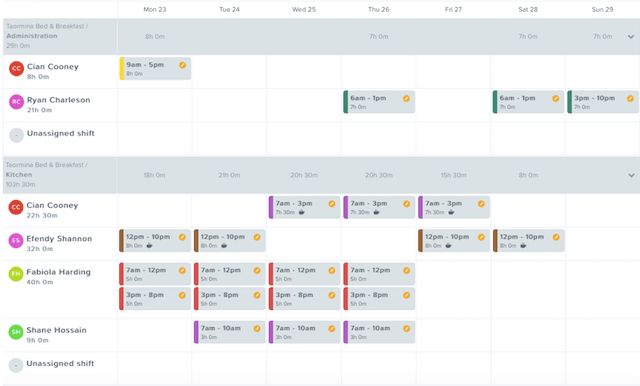Click the break cup icon on Cian Cooney's Wednesday 7am - 3pm shift
Screen dimensions: 640x386
coord(301,212)
